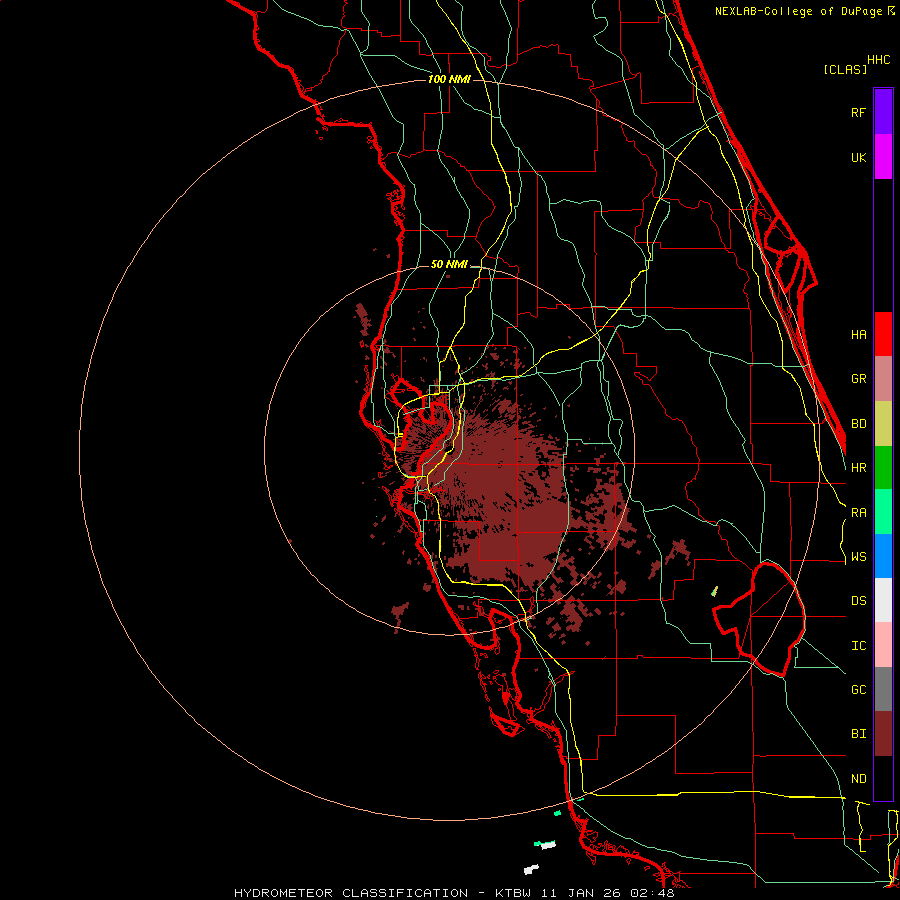Screen dimensions: 900x900
Task: Click the RF purple legend swatch
Action: (883, 112)
